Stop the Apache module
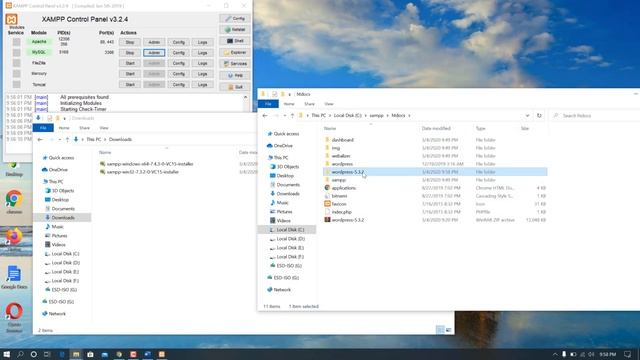 (x=130, y=42)
